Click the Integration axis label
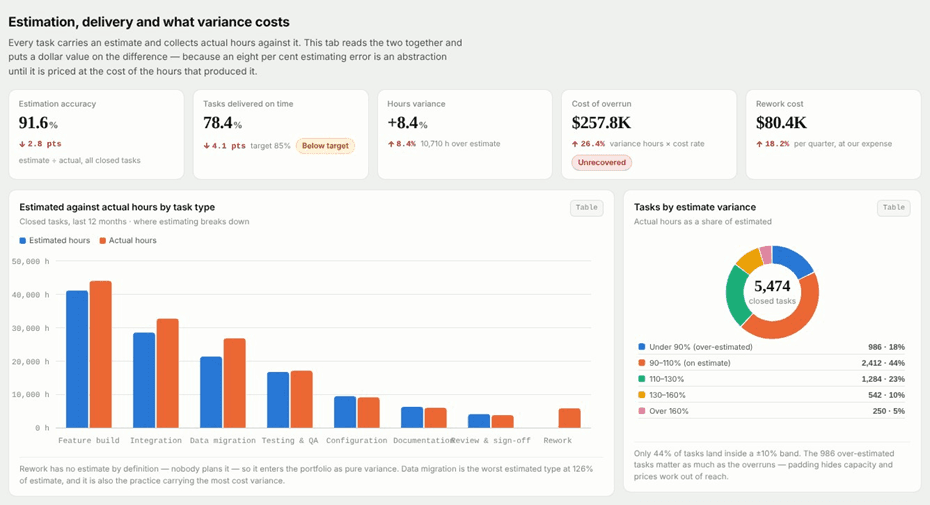Viewport: 930px width, 505px height. click(x=155, y=440)
